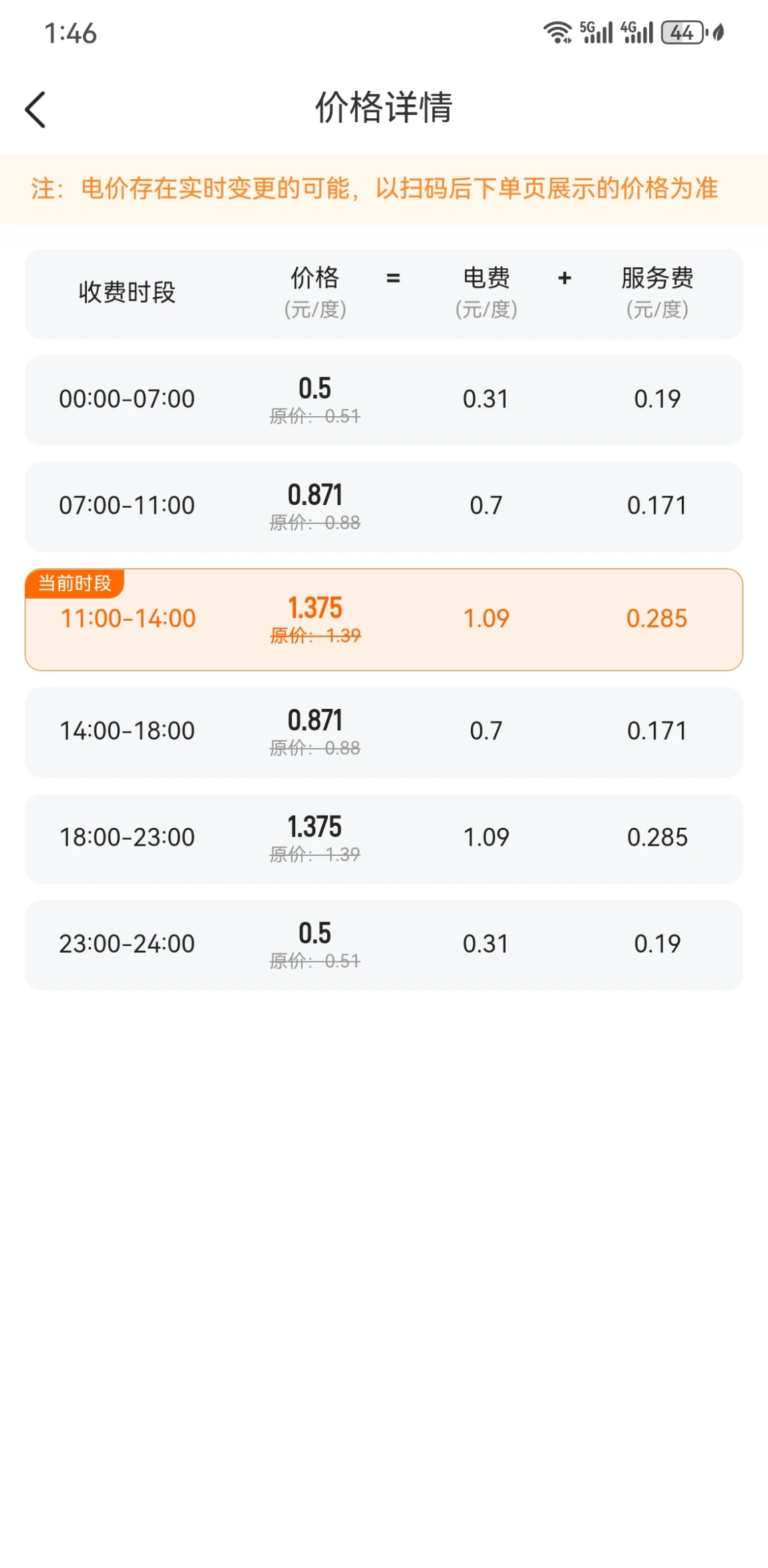Tap the orange price change notice banner
Viewport: 768px width, 1568px height.
click(384, 189)
